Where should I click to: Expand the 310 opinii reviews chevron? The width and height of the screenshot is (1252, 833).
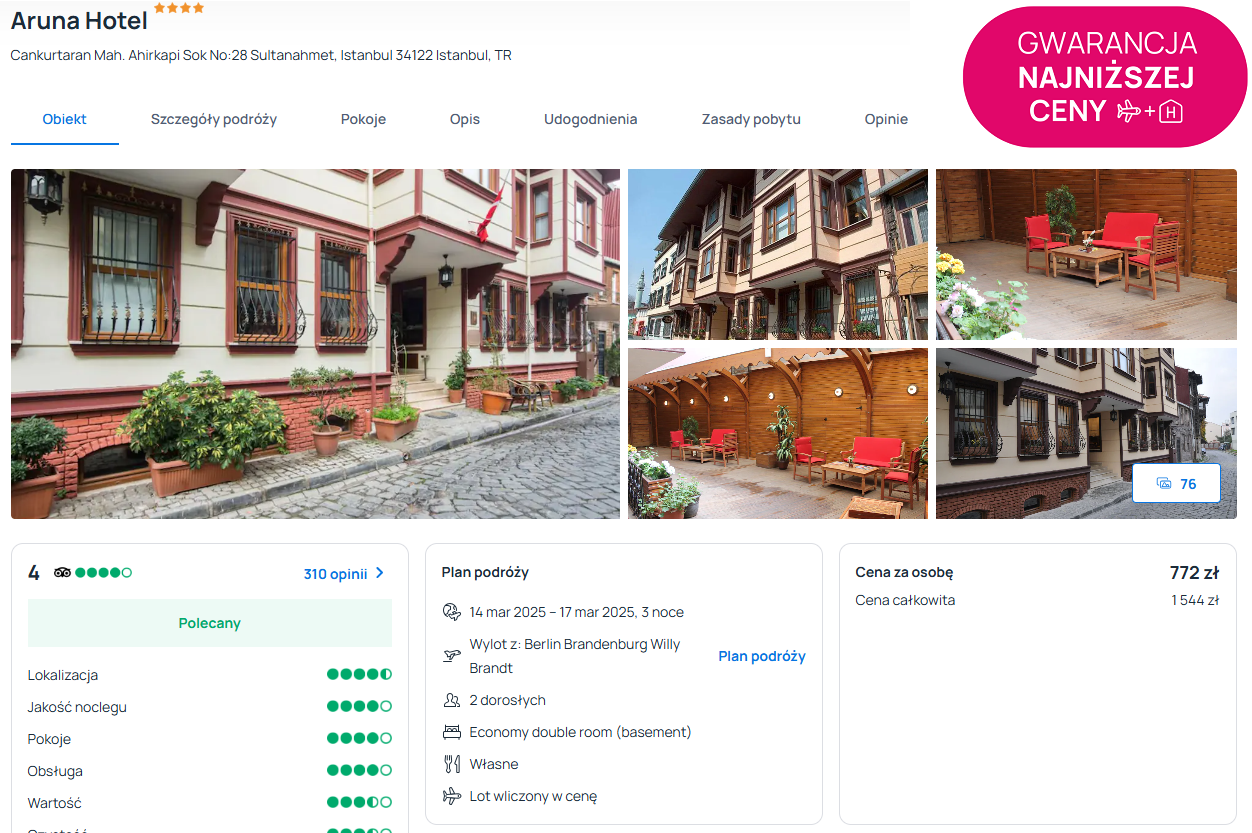pos(380,574)
